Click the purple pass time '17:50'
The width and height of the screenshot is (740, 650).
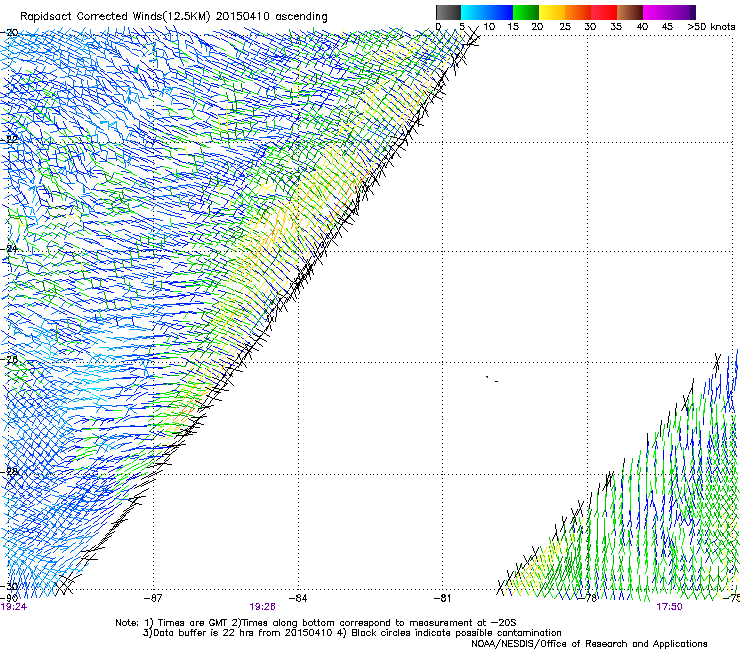tap(669, 607)
